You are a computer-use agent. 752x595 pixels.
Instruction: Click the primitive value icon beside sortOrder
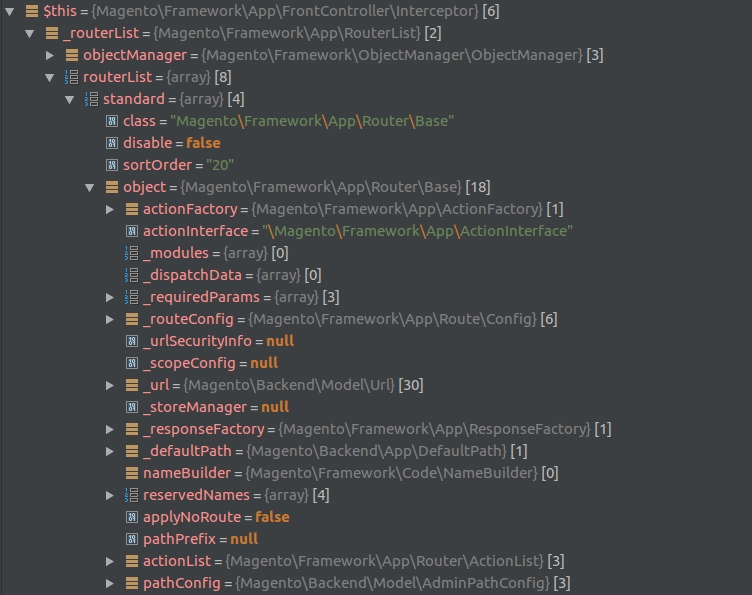coord(112,165)
